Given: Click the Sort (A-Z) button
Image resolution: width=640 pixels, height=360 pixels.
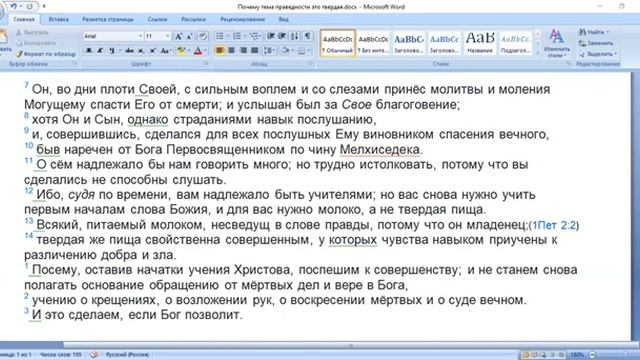Looking at the screenshot, I should (x=294, y=36).
